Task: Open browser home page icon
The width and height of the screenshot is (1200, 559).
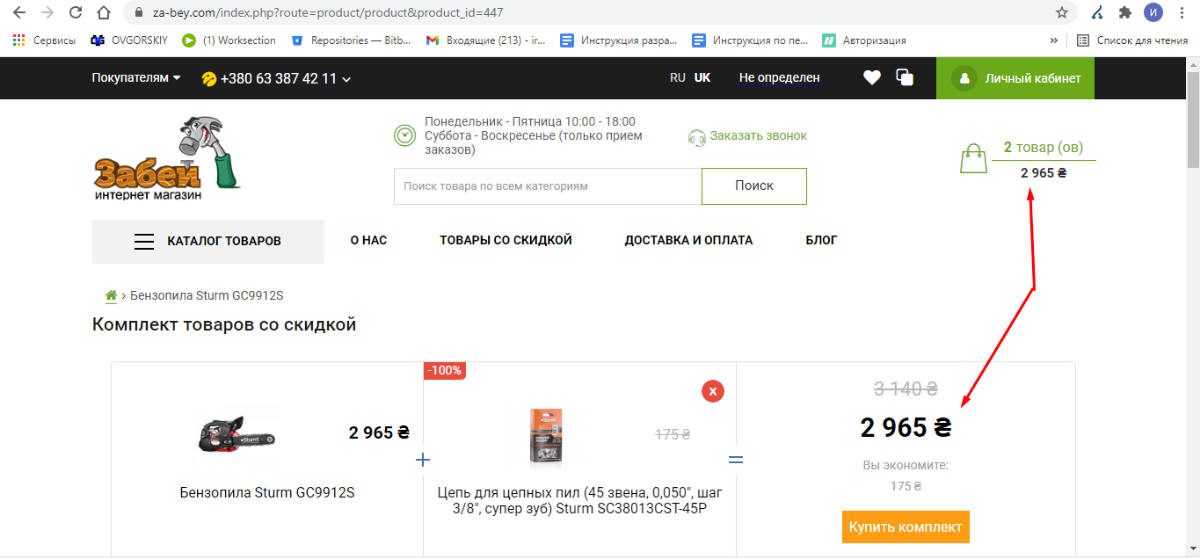Action: tap(104, 13)
